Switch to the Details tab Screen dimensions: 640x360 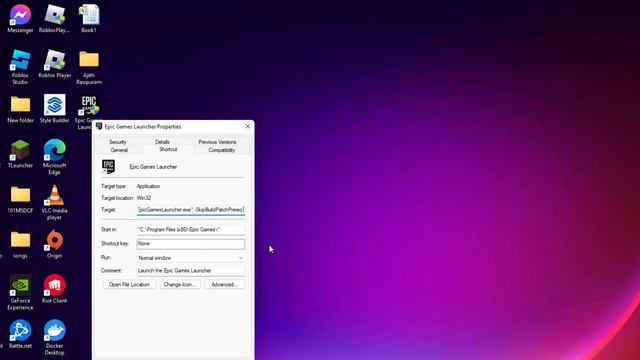(162, 142)
